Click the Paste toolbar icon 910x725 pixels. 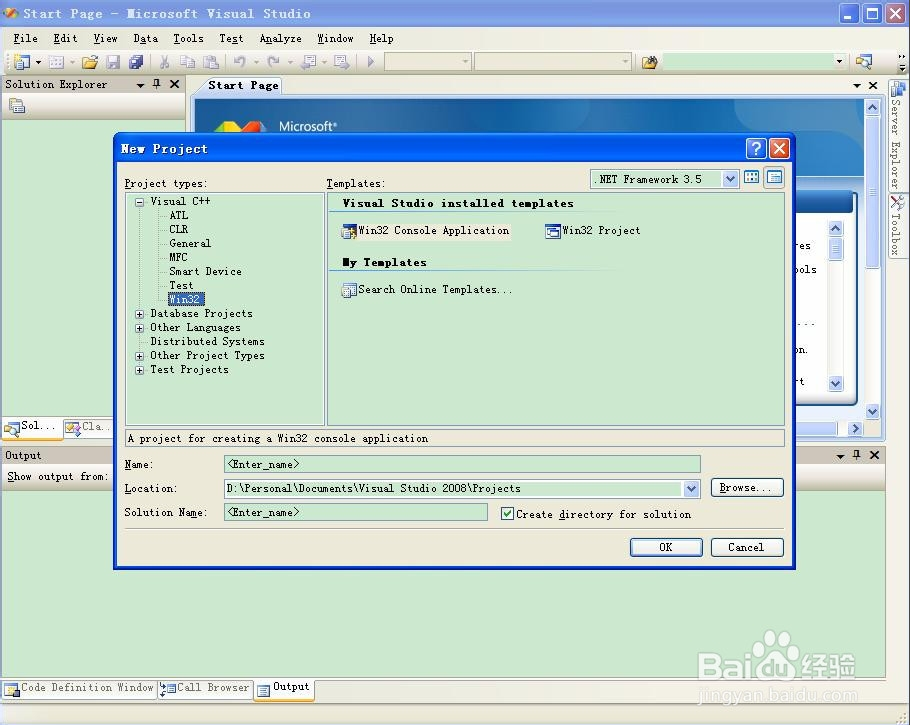(x=211, y=62)
